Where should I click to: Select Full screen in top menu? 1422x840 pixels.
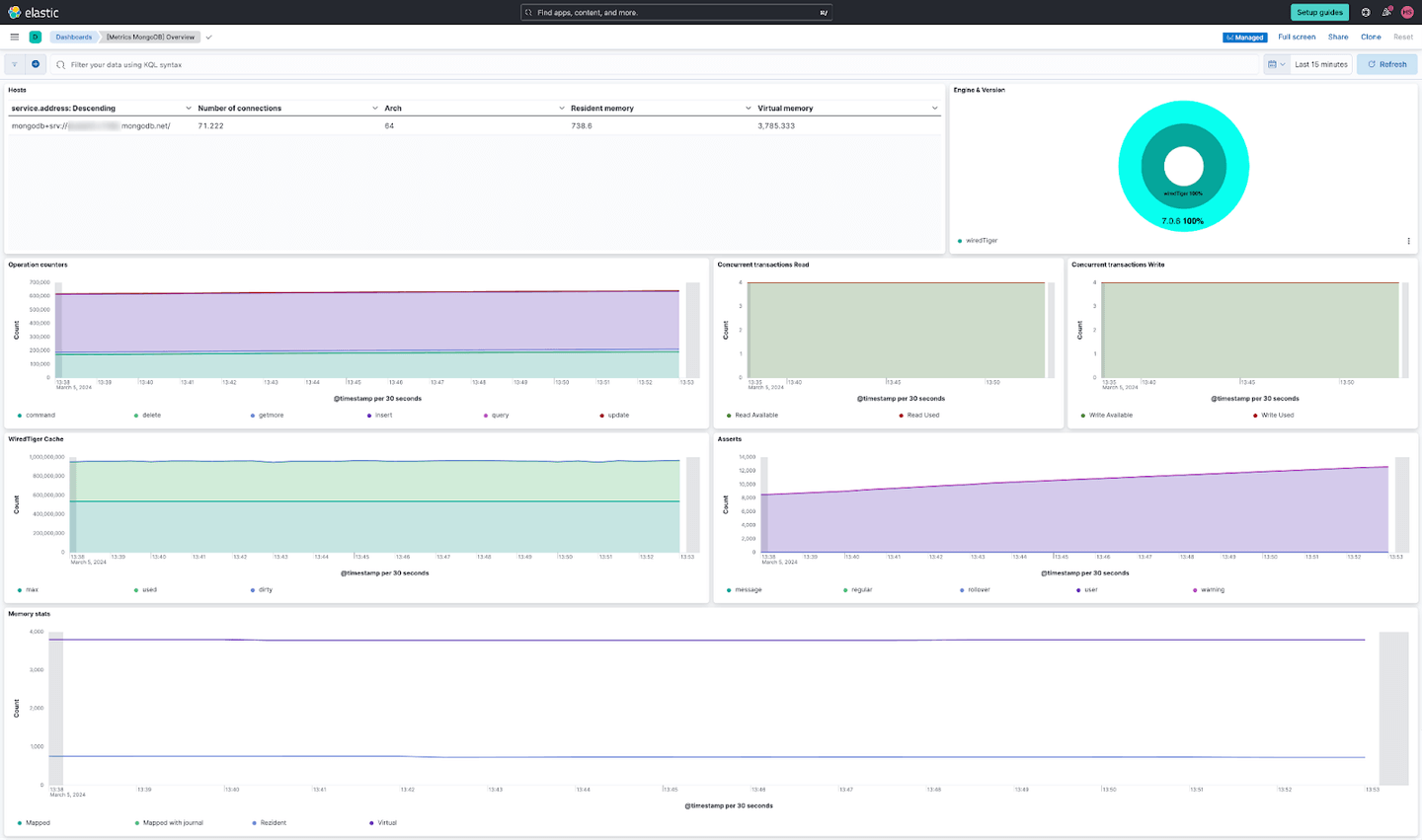[1297, 37]
